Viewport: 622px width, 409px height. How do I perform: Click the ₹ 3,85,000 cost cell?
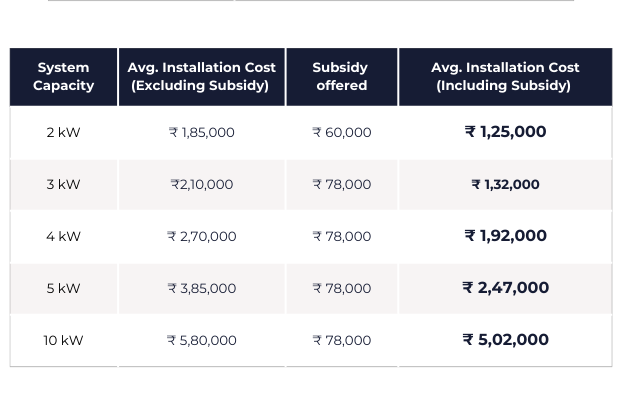click(x=201, y=288)
